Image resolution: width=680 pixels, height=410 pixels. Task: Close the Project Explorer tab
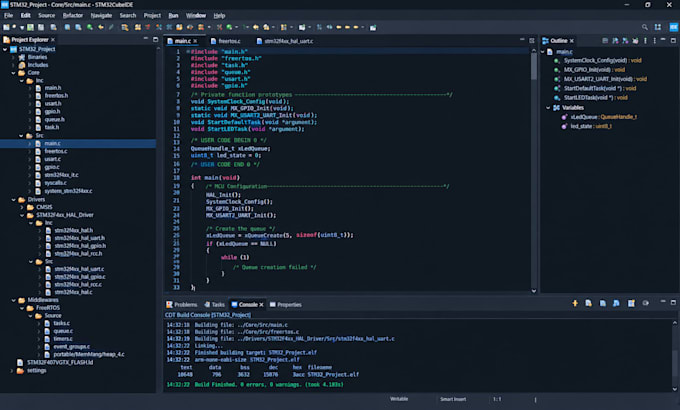pyautogui.click(x=53, y=39)
